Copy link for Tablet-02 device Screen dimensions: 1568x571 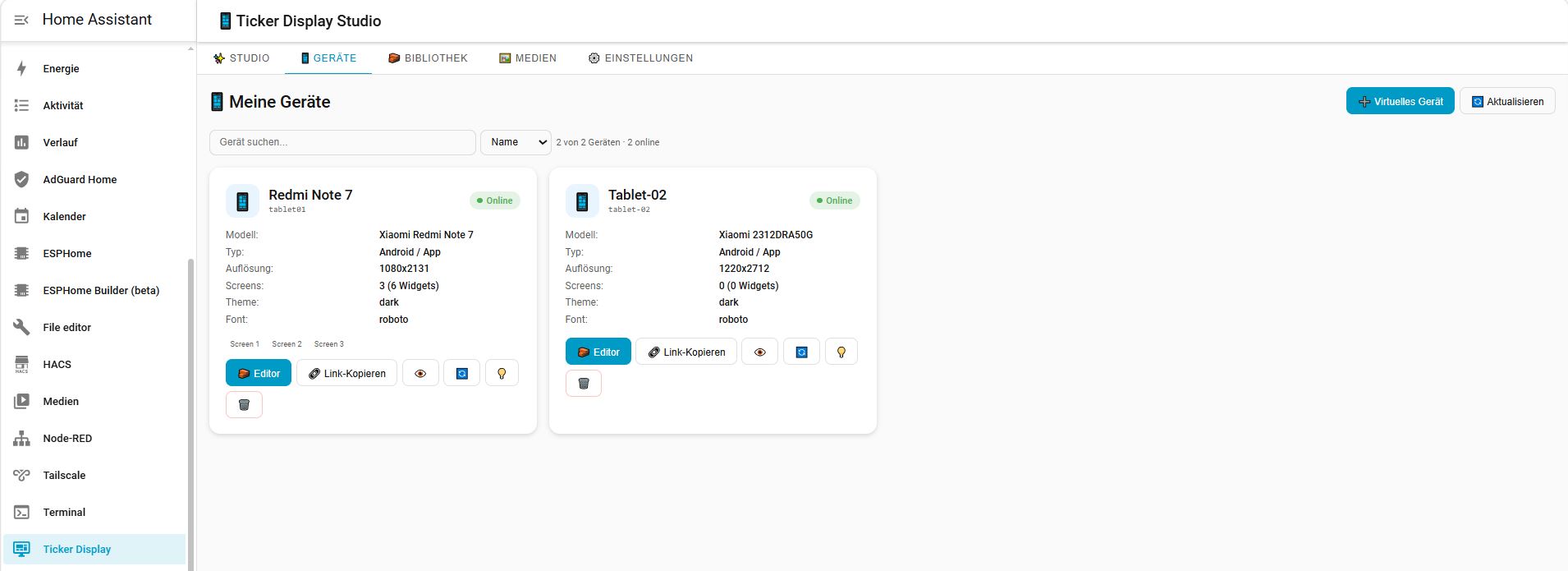tap(685, 352)
